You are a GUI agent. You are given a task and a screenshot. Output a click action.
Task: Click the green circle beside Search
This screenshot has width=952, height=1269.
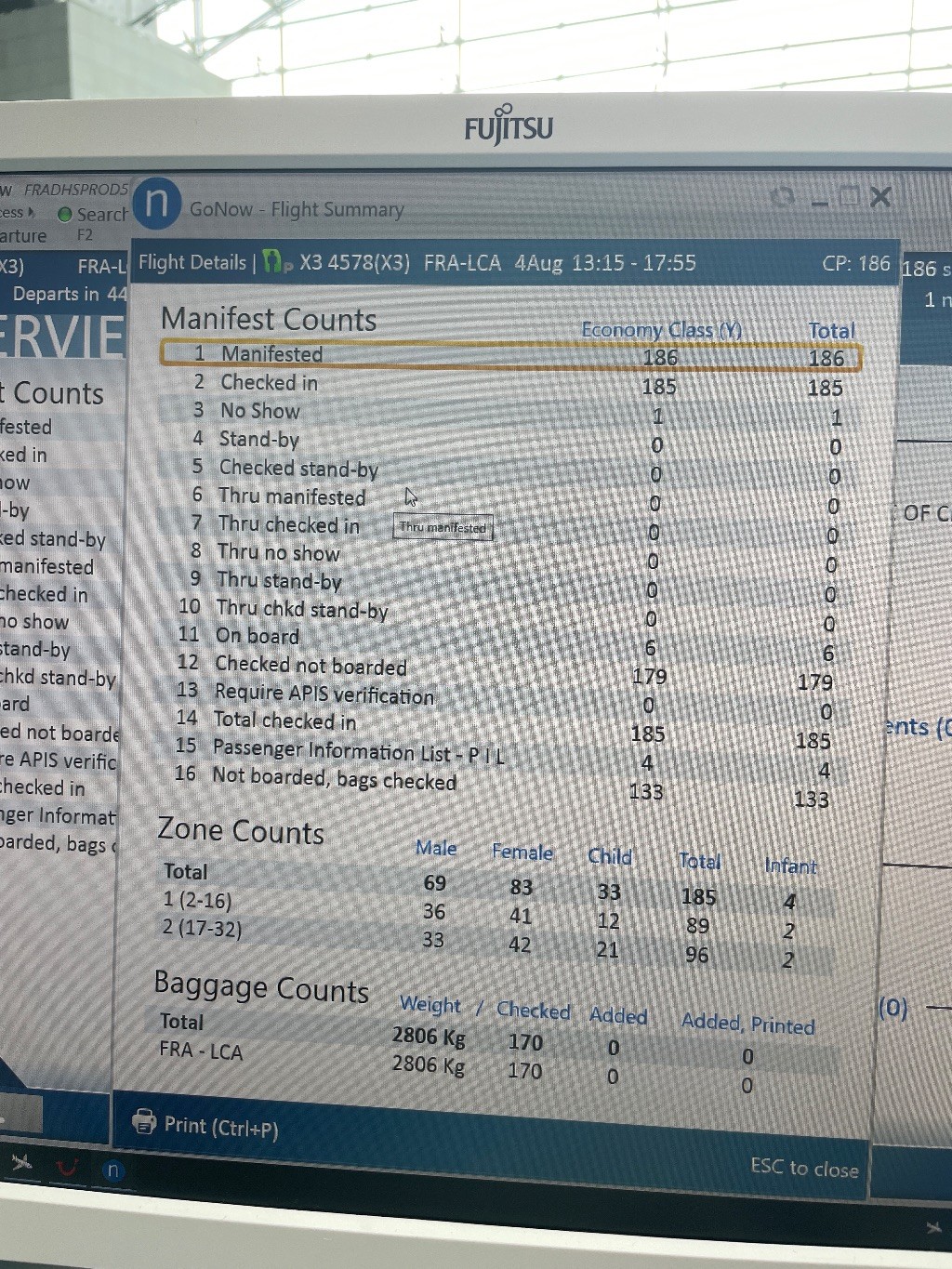pyautogui.click(x=65, y=215)
